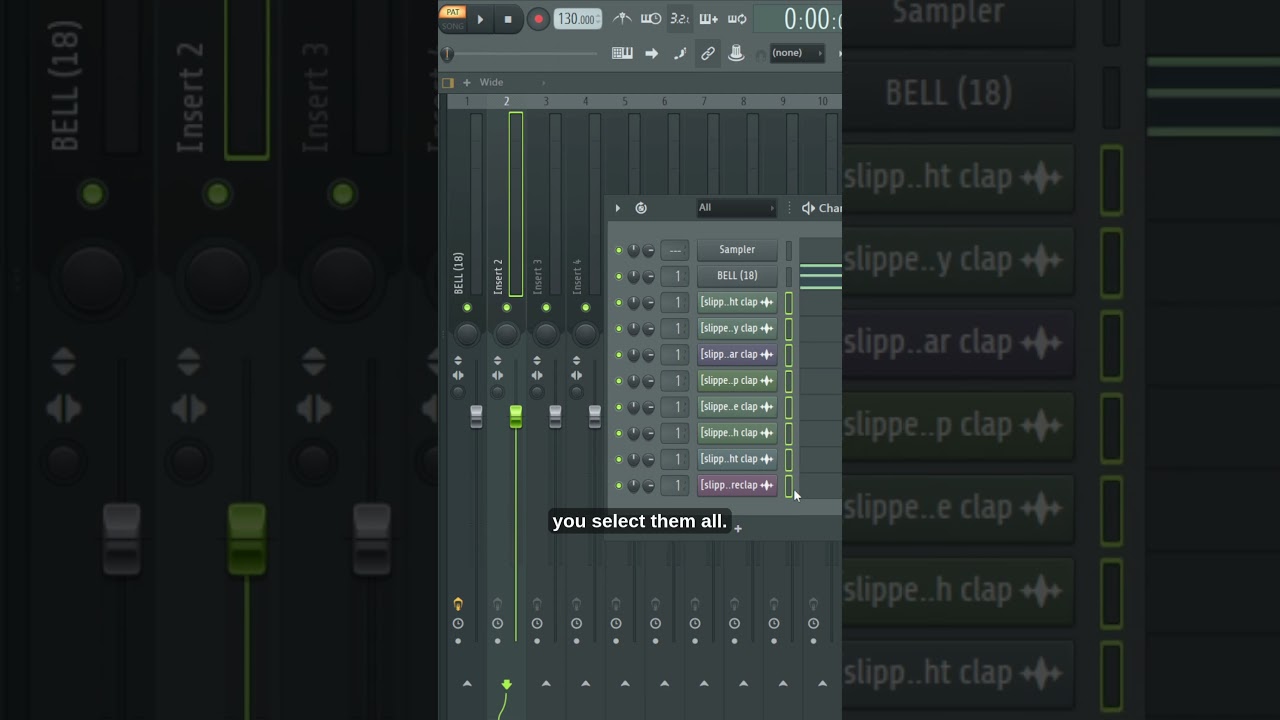The image size is (1280, 720).
Task: Click mixer track number for slippe..p clap
Action: coord(675,381)
